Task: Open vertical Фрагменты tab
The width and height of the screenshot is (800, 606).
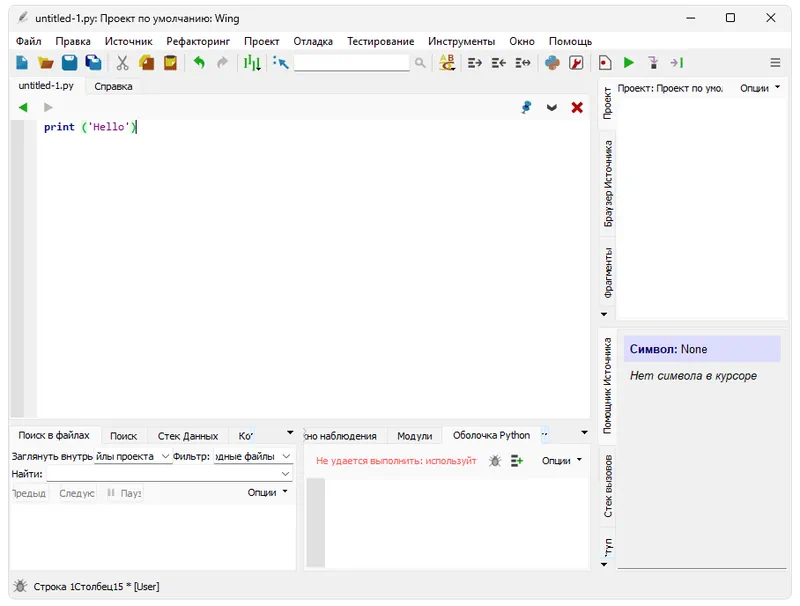Action: coord(608,272)
